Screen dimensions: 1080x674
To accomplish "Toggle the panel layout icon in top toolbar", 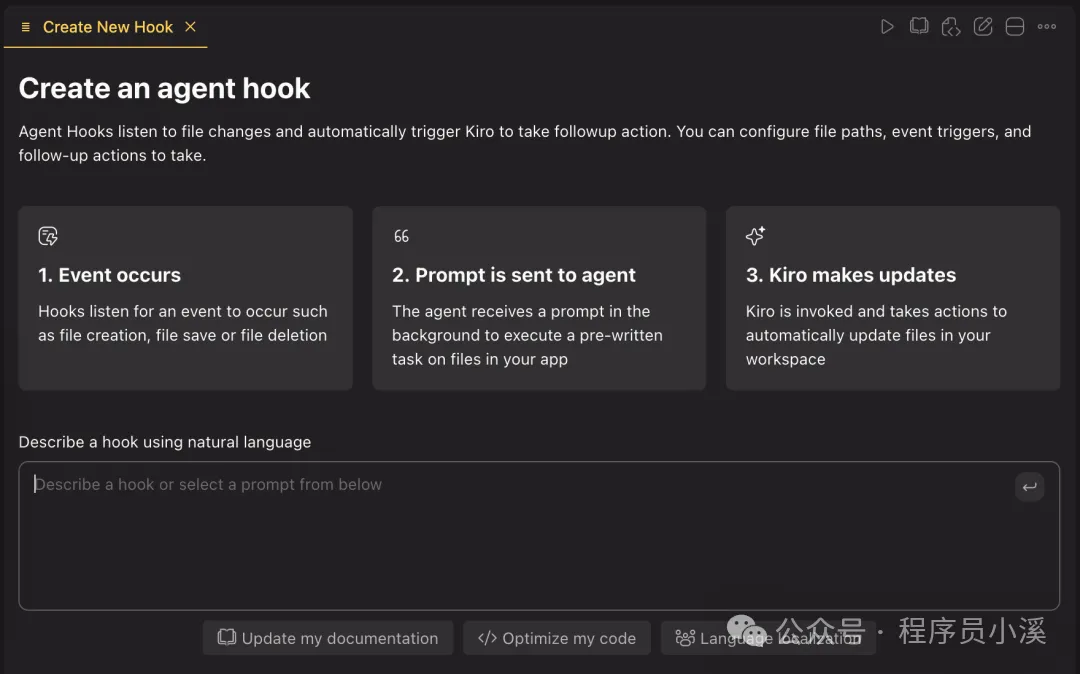I will 1015,27.
